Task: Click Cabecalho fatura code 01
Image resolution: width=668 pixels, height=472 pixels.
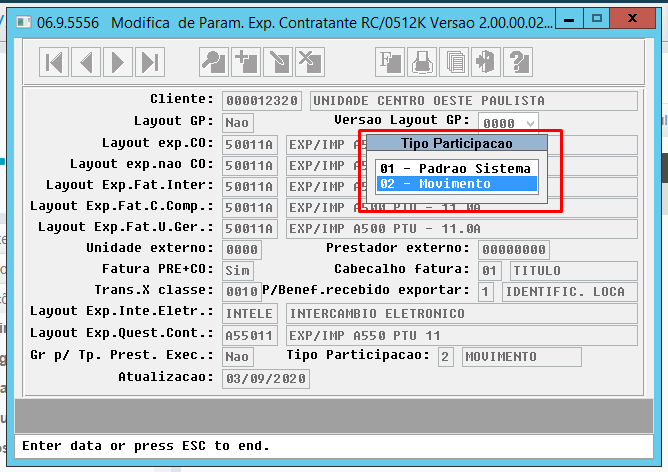Action: 490,271
